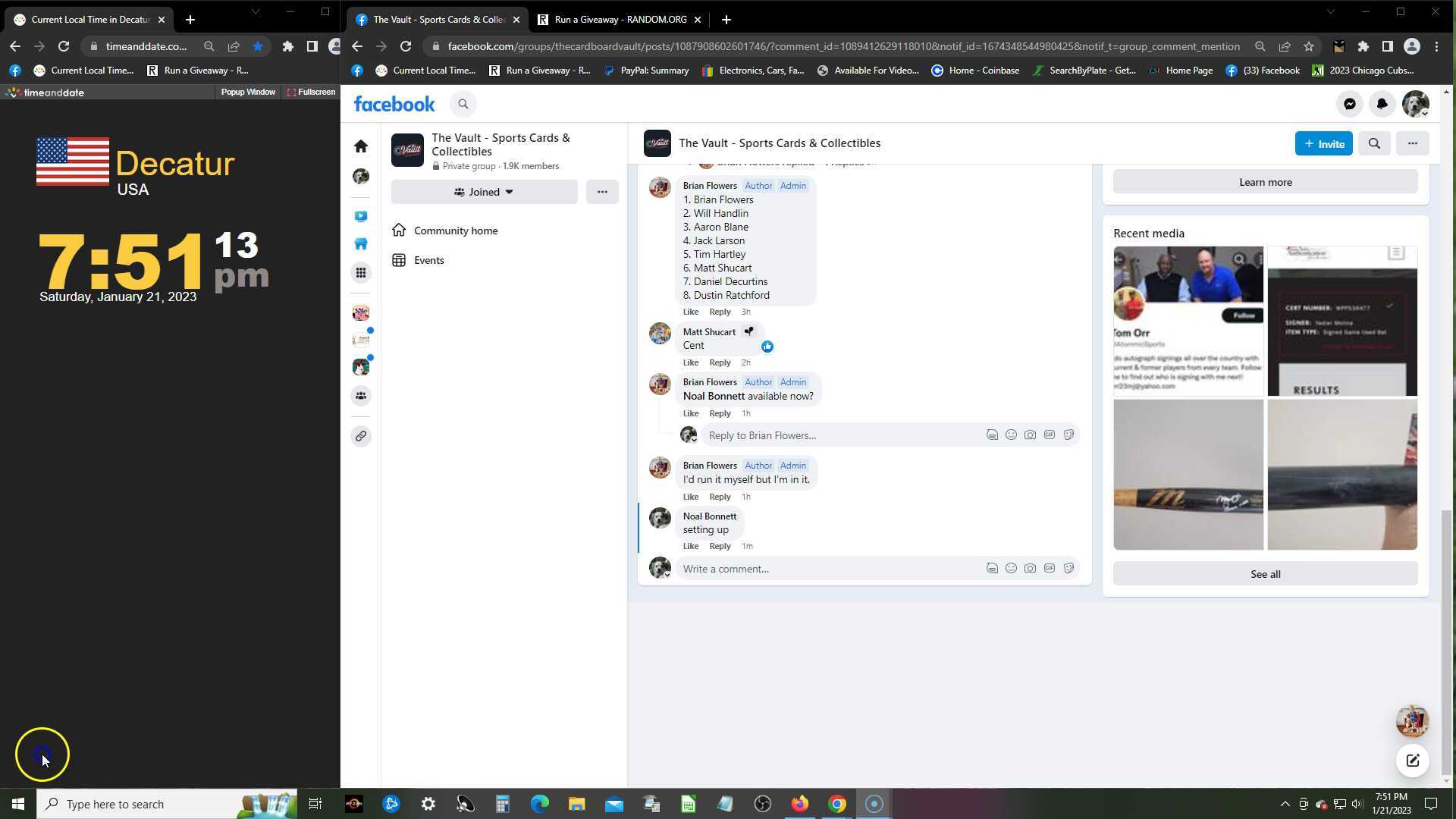
Task: Expand the Joined dropdown button
Action: pos(484,192)
